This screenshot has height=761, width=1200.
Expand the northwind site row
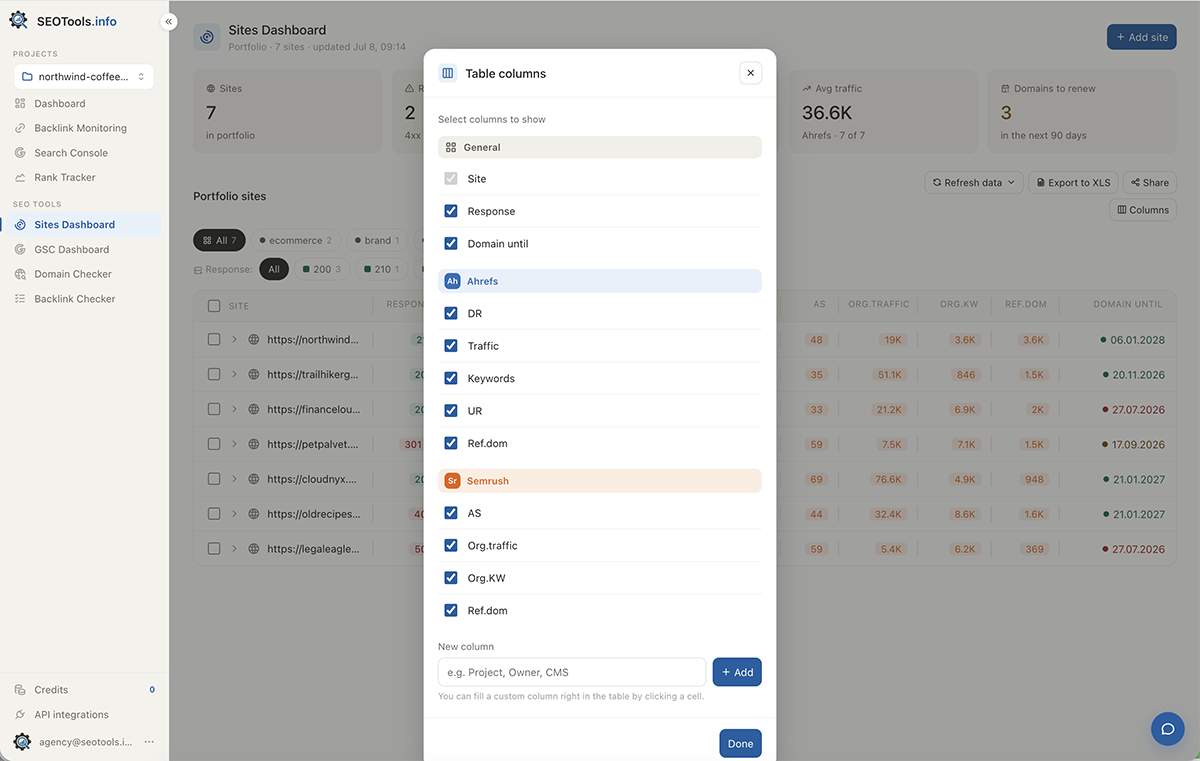click(234, 340)
